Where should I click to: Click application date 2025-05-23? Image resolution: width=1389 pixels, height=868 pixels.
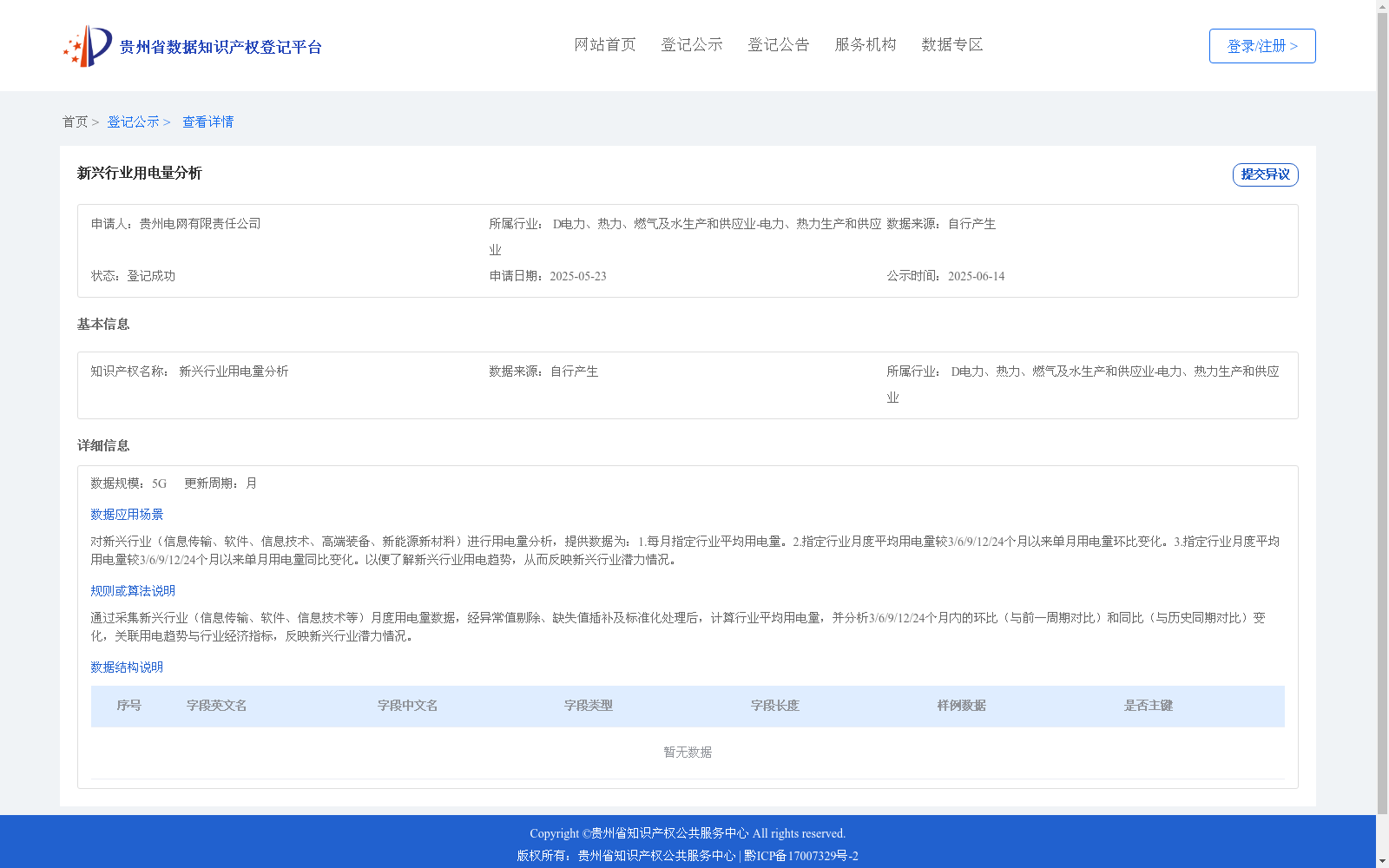click(578, 276)
